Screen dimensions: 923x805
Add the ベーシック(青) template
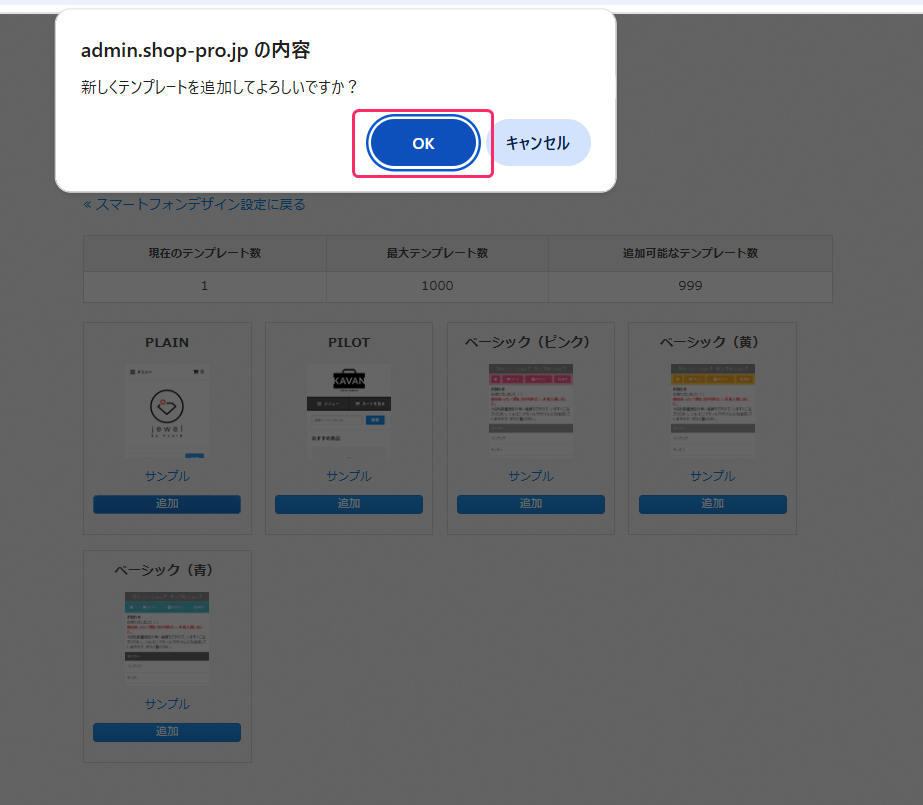pos(167,732)
